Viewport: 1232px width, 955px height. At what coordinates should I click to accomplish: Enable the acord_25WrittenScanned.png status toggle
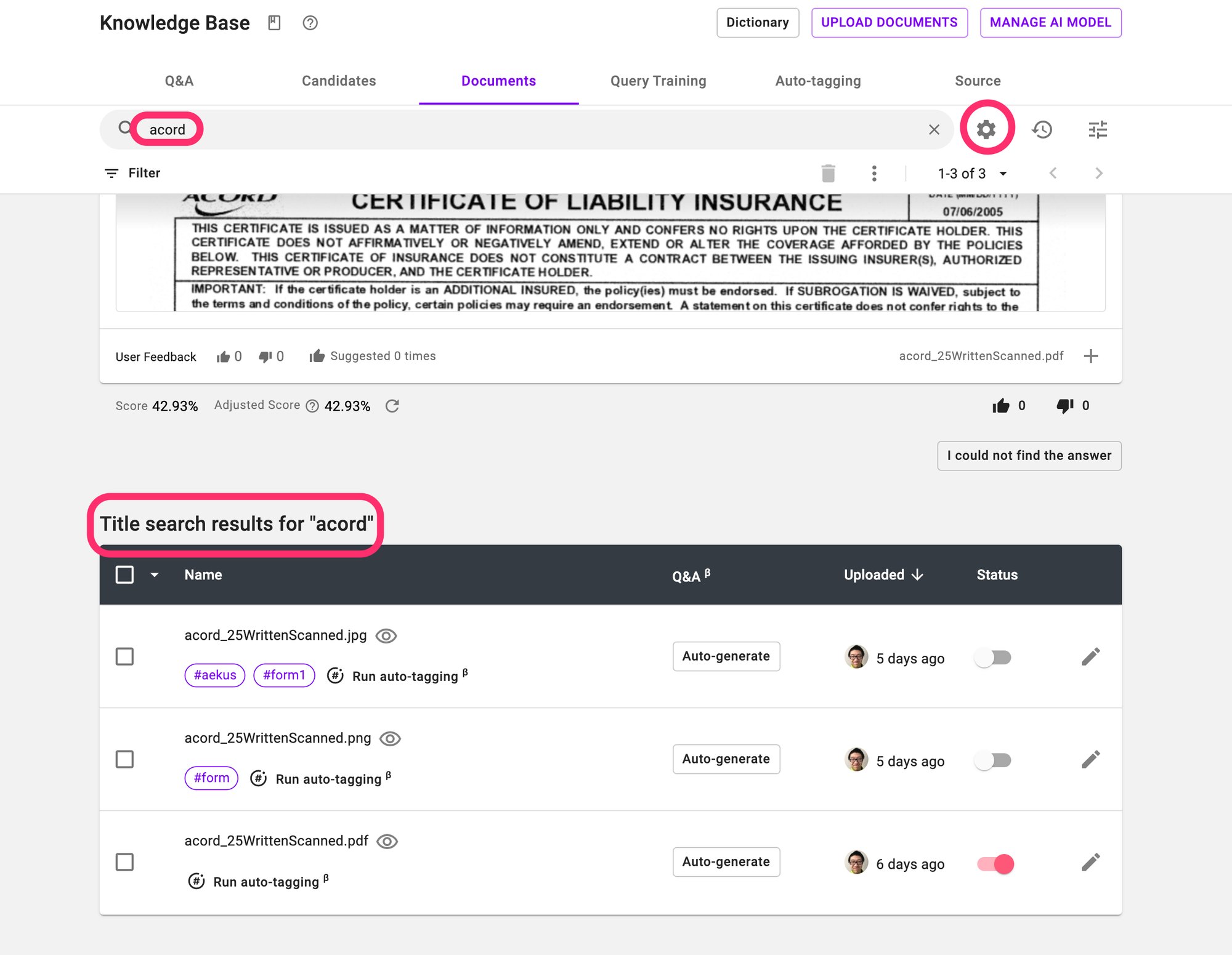pos(993,760)
